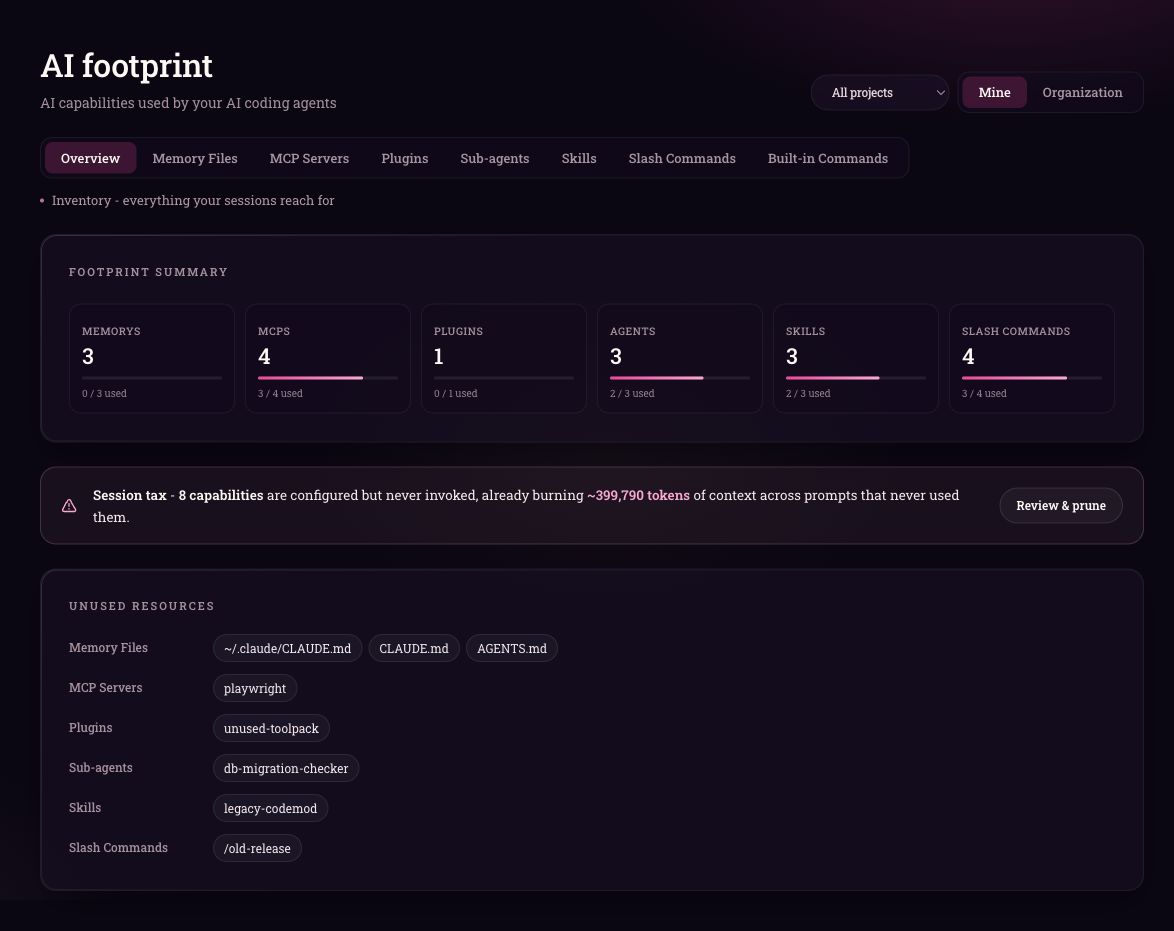Click the Memory Files row label
This screenshot has width=1174, height=931.
point(109,648)
